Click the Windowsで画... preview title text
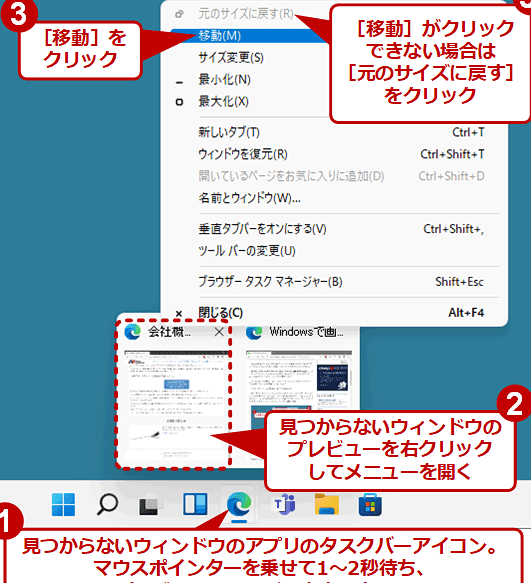The image size is (531, 583). (306, 332)
